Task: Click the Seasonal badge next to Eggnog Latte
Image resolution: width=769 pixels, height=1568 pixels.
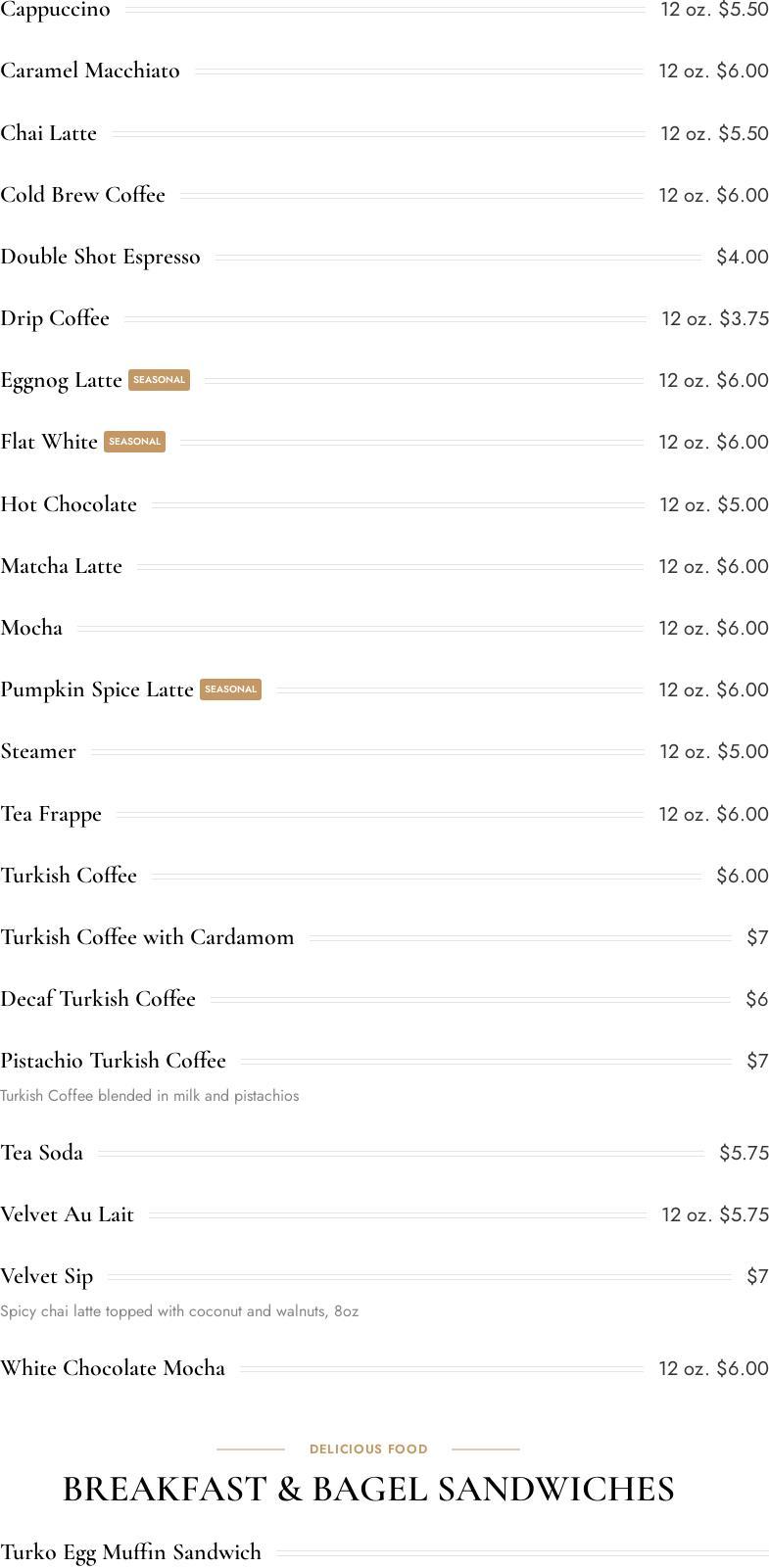Action: tap(159, 380)
